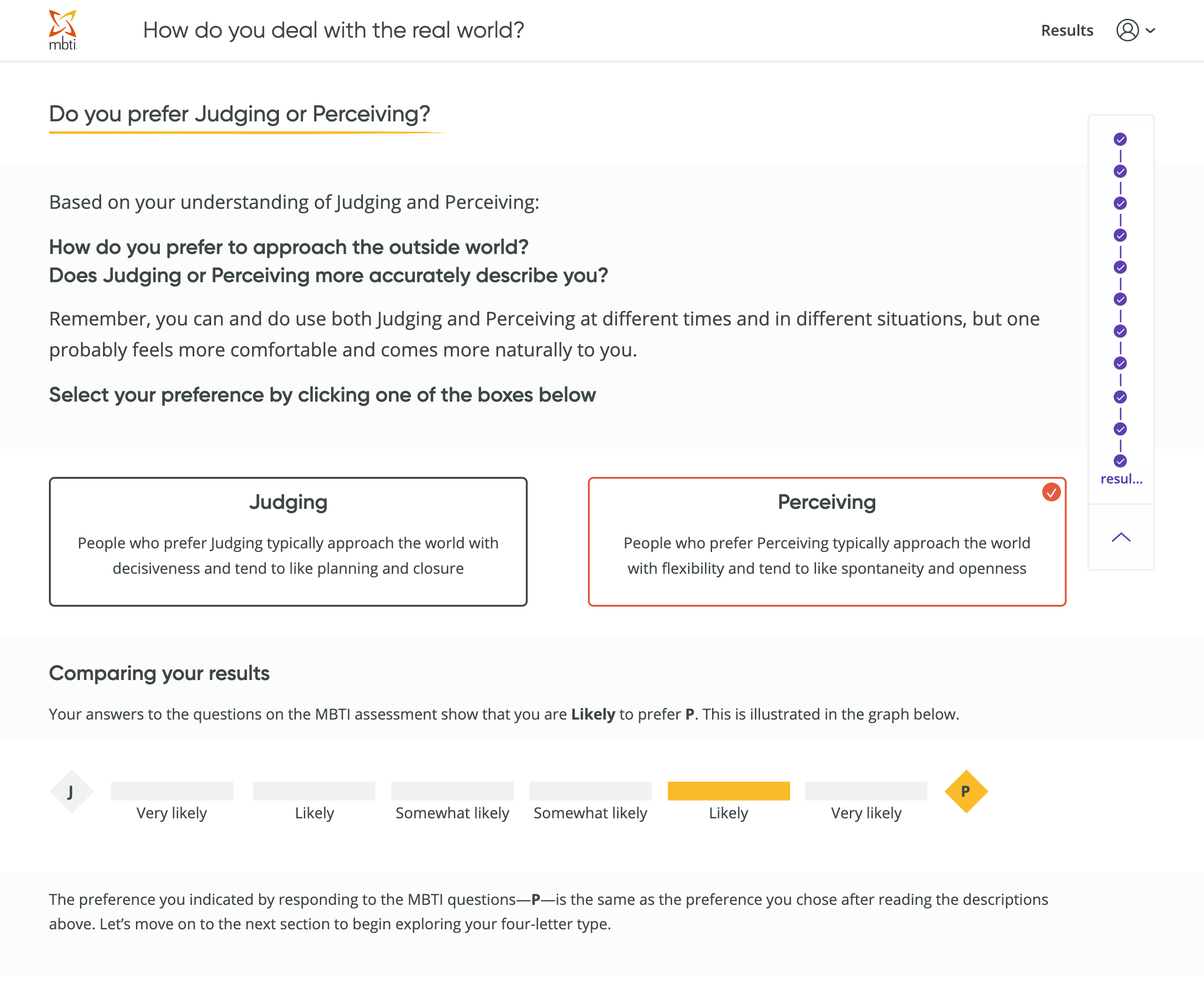Click the Very likely bar nearest P

[866, 791]
